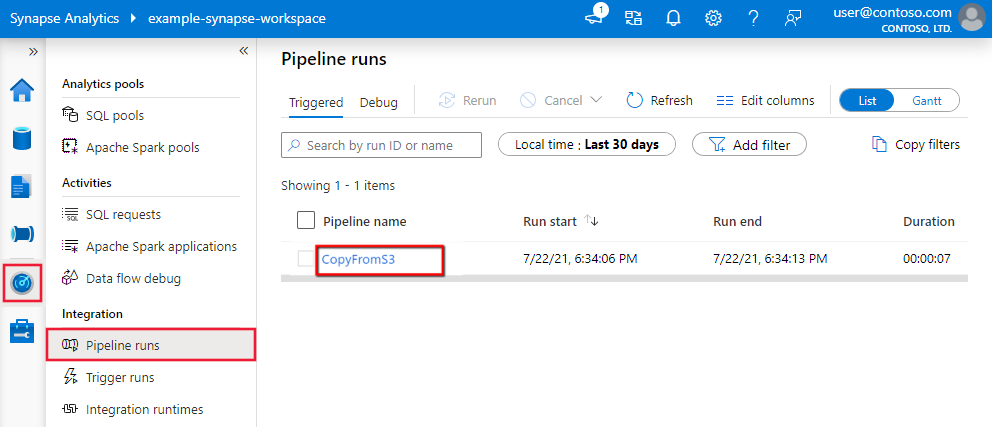Click the help question mark icon
This screenshot has height=427, width=992.
753,18
